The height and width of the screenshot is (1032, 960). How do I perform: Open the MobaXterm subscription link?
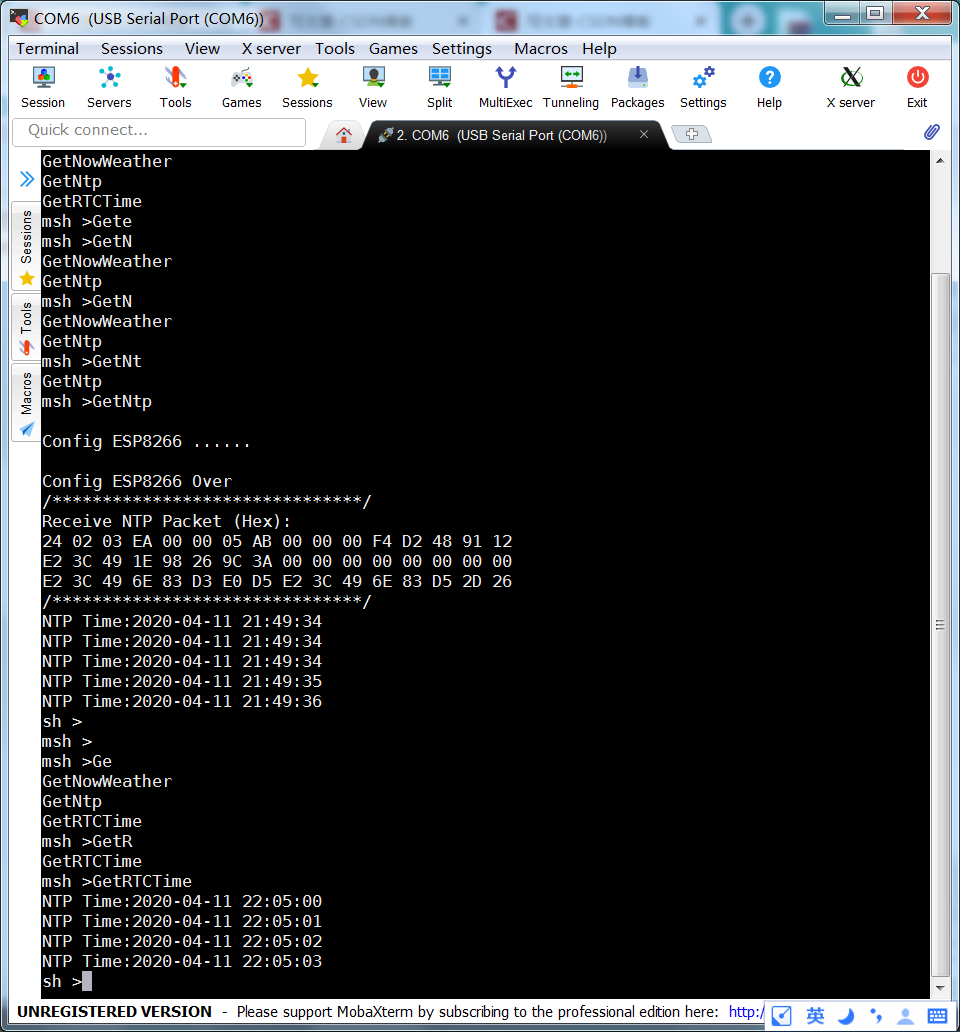coord(745,1012)
